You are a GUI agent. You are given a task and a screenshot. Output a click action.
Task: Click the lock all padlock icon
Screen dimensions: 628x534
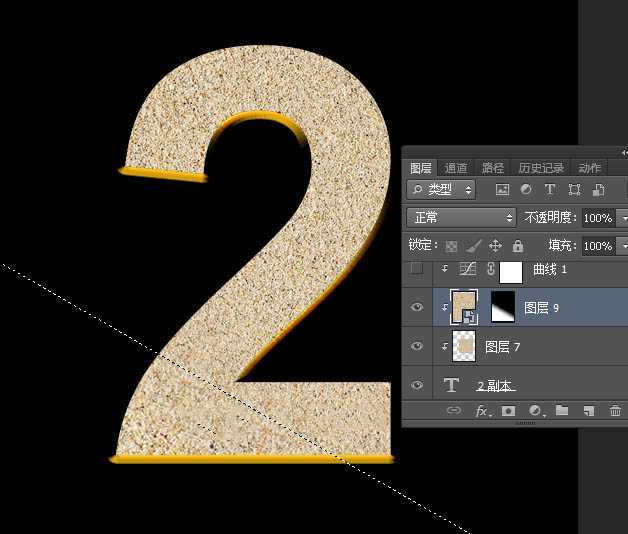pos(517,245)
